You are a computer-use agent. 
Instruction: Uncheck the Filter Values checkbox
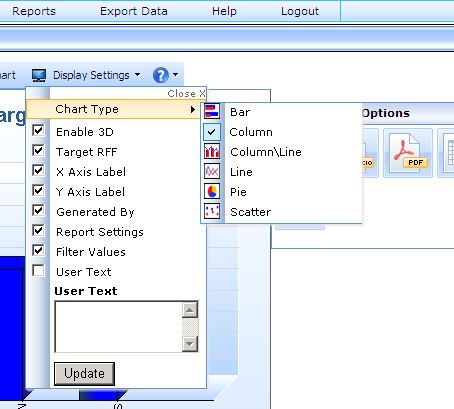coord(38,250)
